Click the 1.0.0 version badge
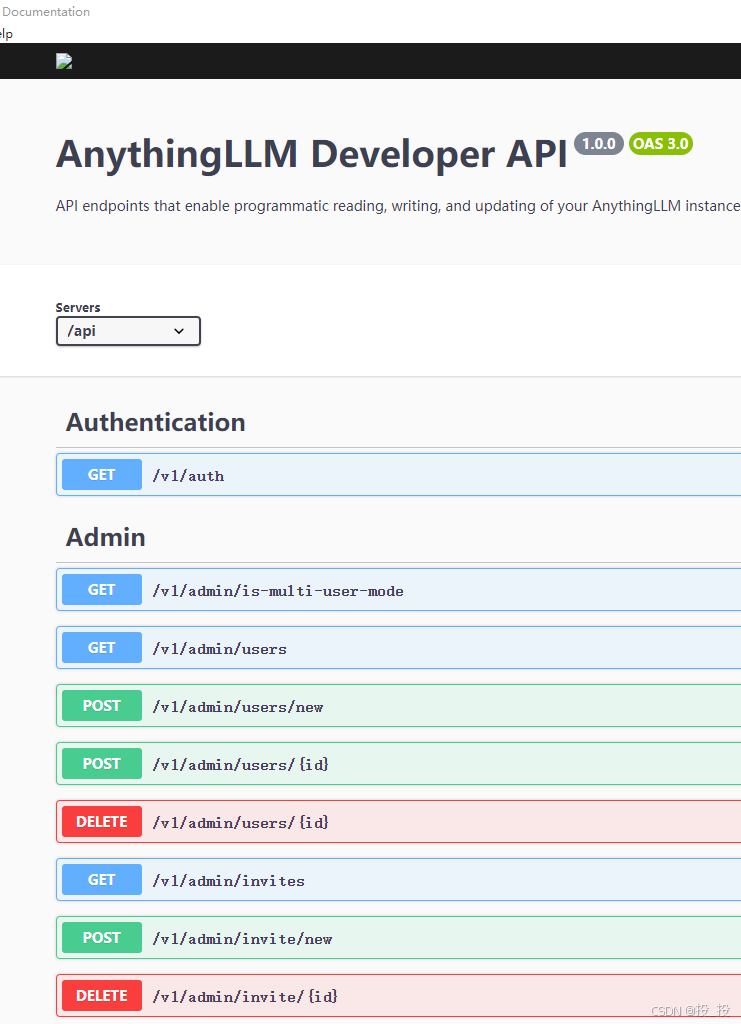The image size is (741, 1024). [x=599, y=144]
